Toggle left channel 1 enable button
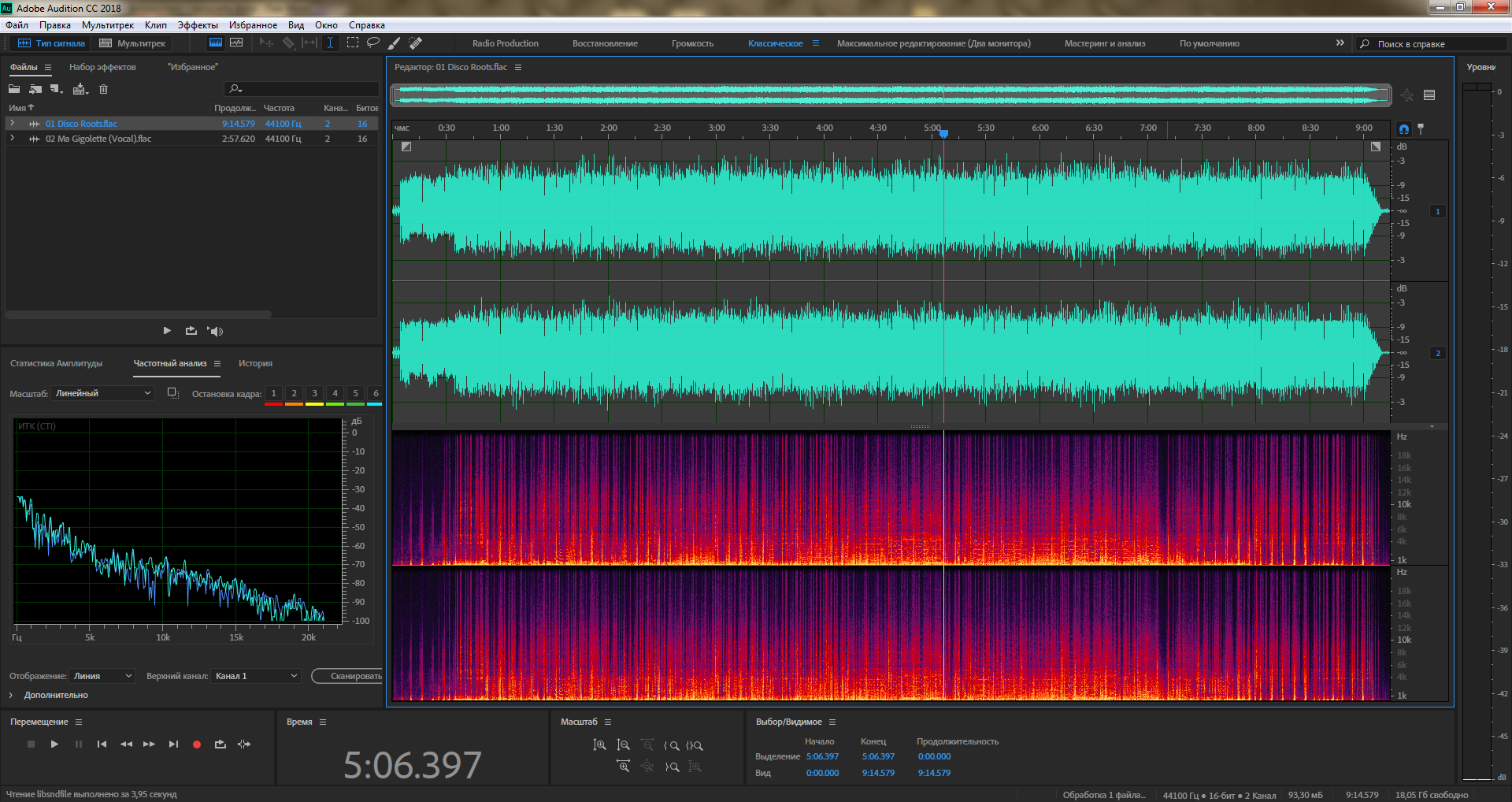Image resolution: width=1512 pixels, height=802 pixels. click(x=1437, y=211)
